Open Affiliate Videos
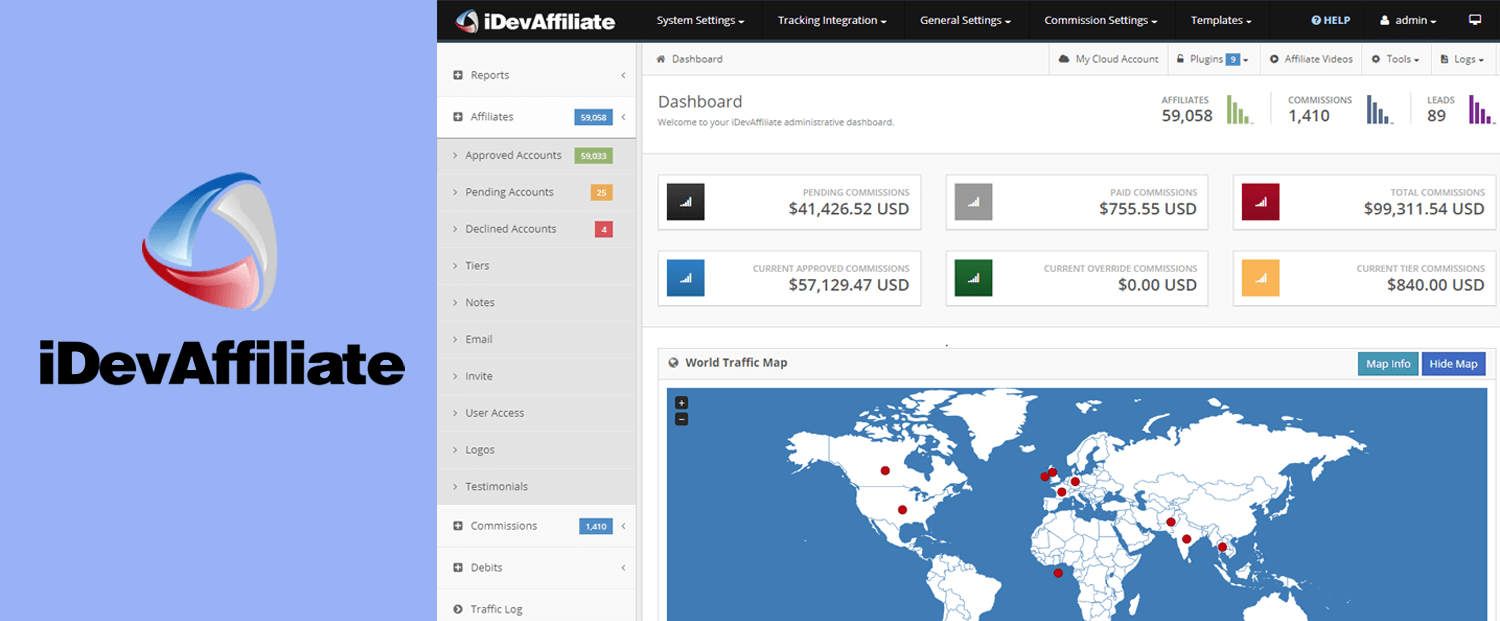Screen dimensions: 1500x621 [x=1311, y=59]
